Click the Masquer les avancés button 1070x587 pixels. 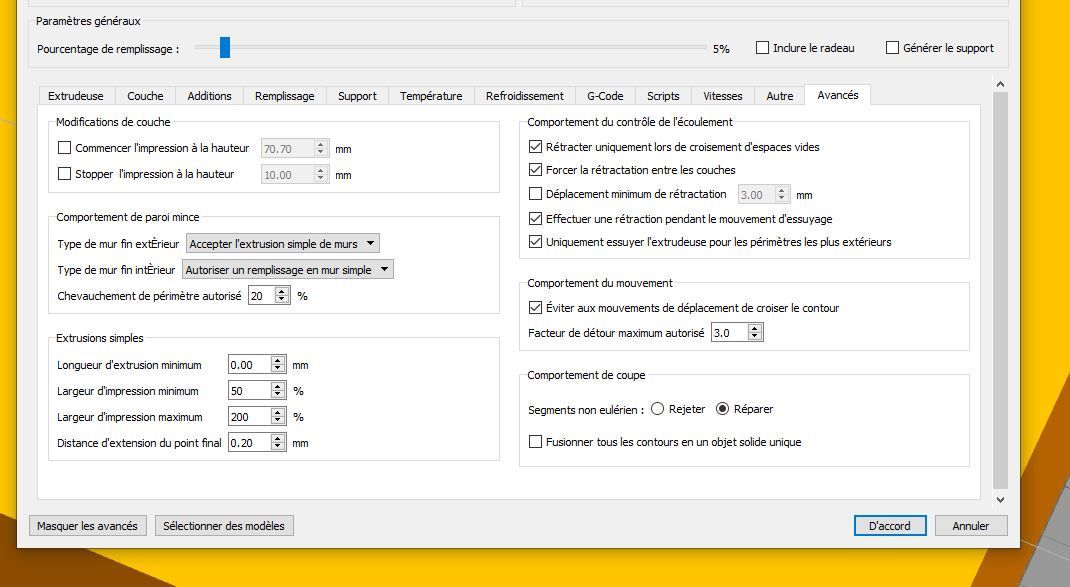87,526
